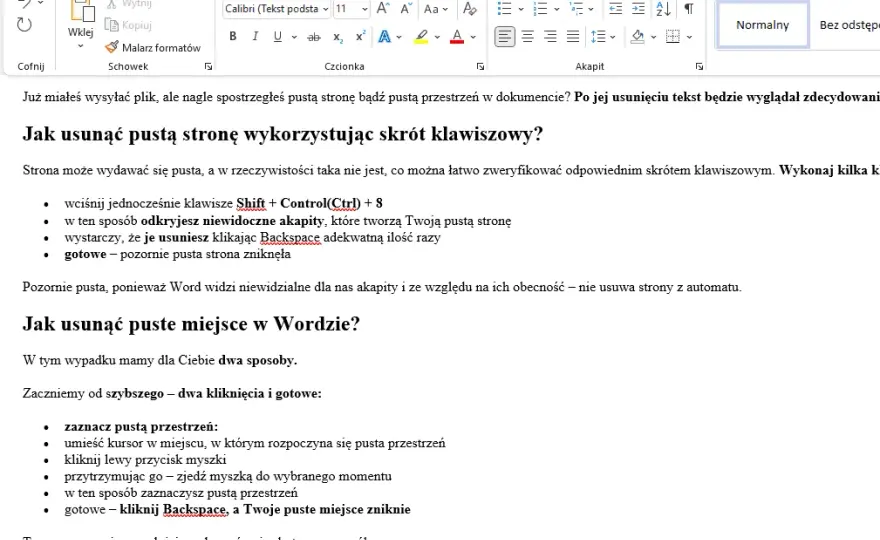Viewport: 880px width, 540px height.
Task: Click heading 'Jak usunąć puste miejsce w Wordzie?'
Action: [x=191, y=324]
